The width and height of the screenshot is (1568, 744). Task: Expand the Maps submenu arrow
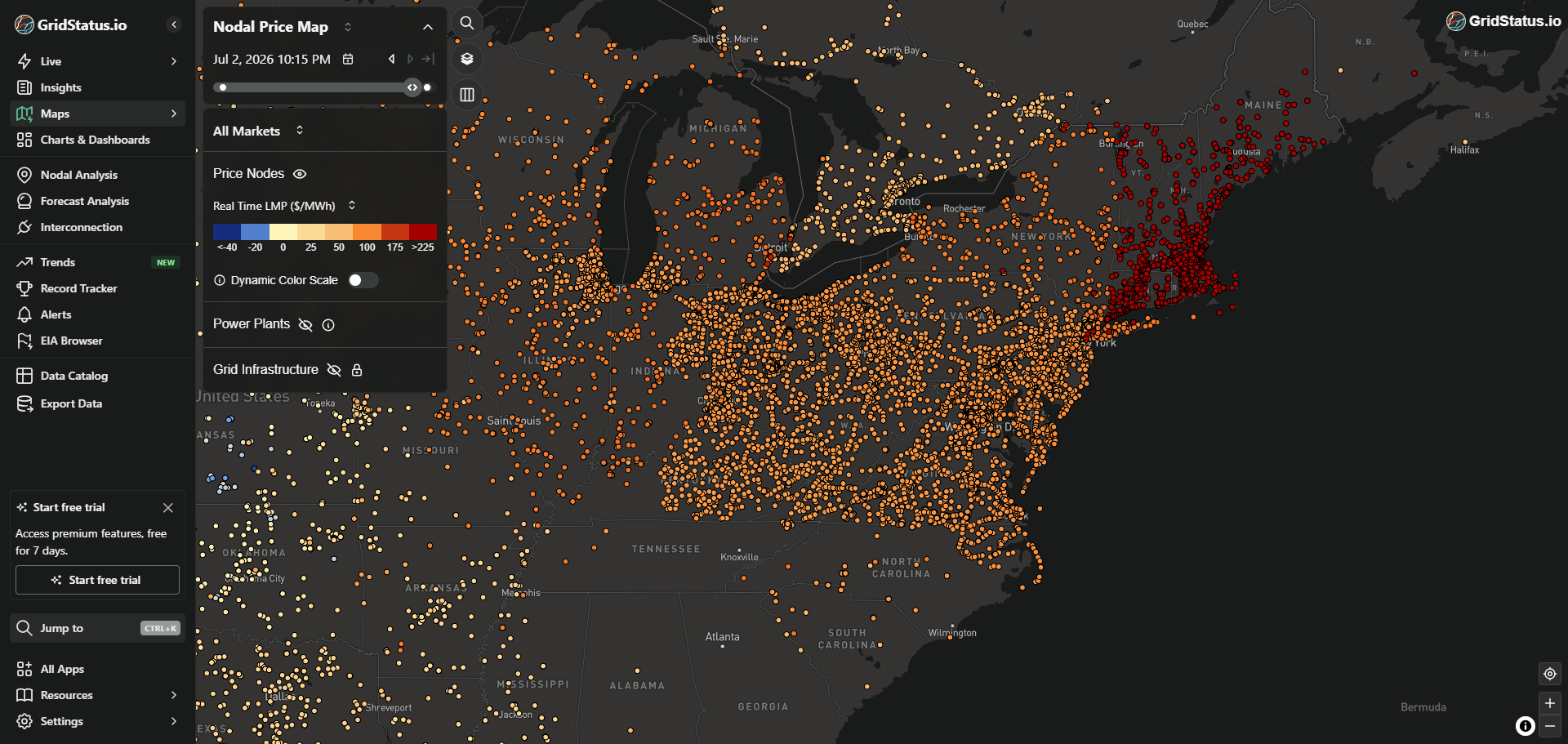point(174,114)
